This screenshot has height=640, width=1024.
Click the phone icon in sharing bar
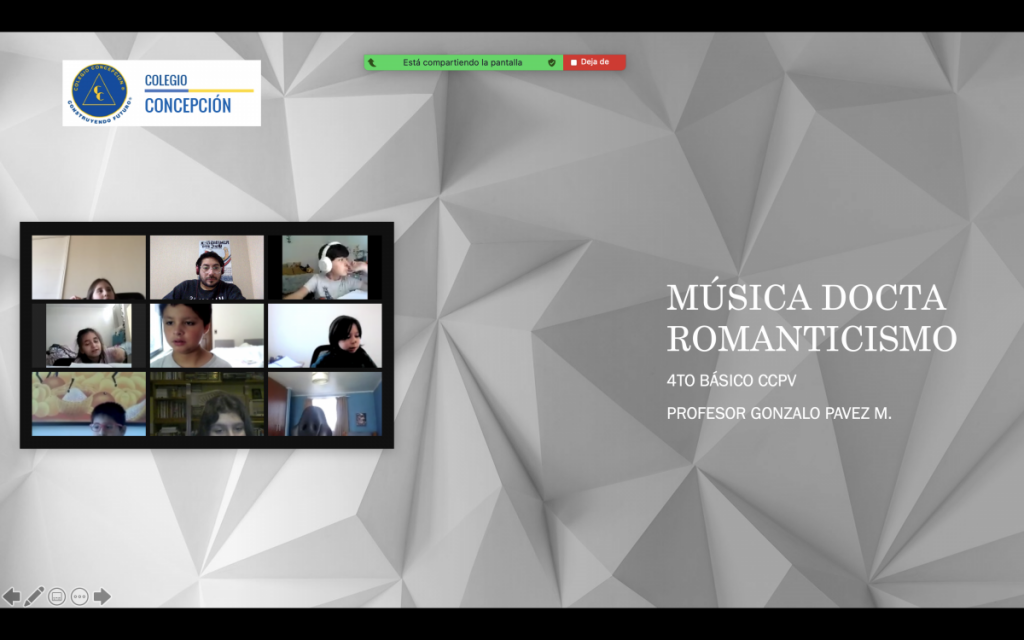(x=372, y=62)
